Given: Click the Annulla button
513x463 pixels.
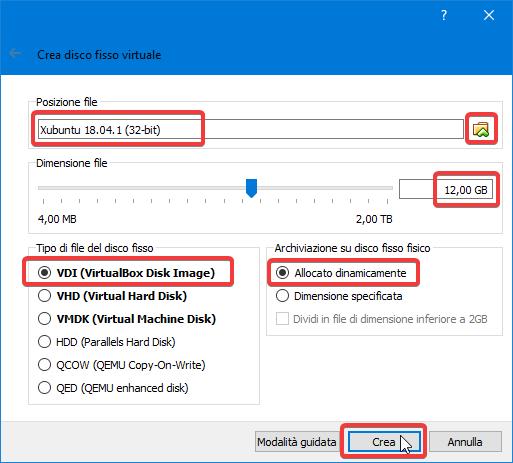Looking at the screenshot, I should pos(465,442).
